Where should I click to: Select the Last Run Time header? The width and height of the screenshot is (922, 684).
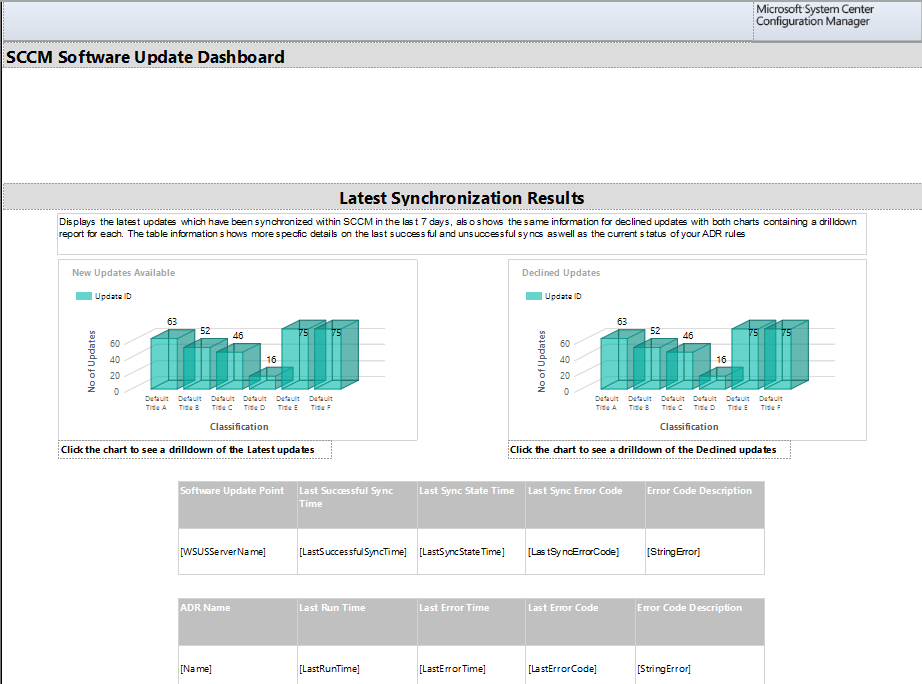click(x=358, y=622)
